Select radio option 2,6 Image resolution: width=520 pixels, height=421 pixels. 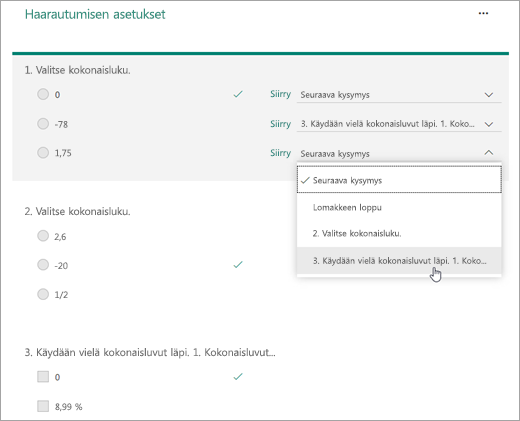(x=43, y=236)
